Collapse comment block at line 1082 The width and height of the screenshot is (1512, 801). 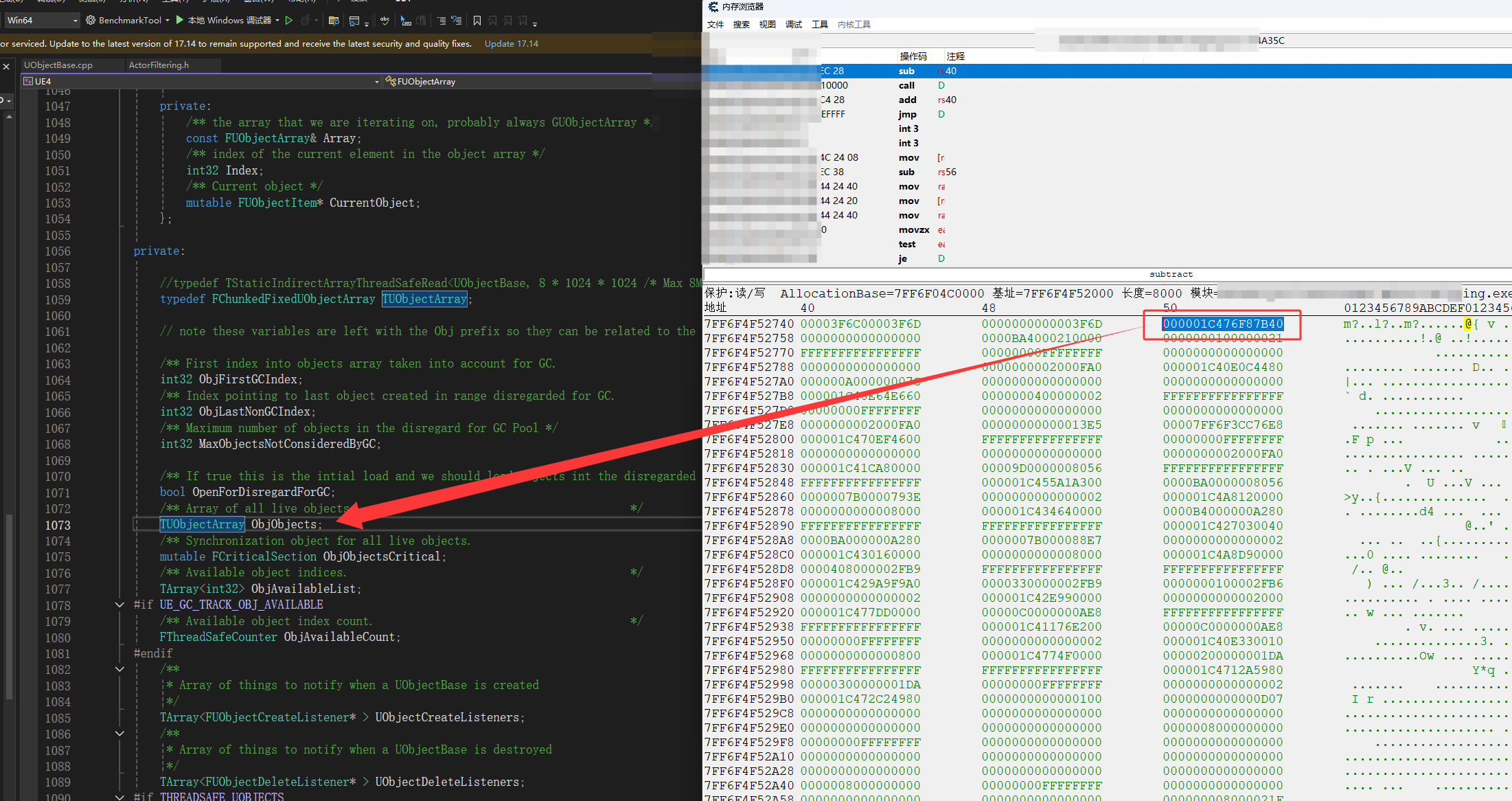point(119,669)
